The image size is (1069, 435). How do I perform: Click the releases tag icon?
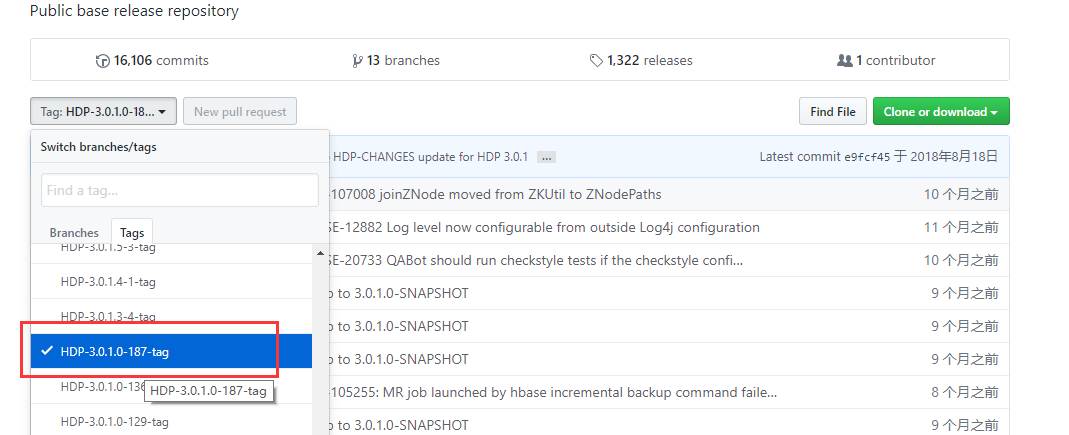(x=596, y=61)
